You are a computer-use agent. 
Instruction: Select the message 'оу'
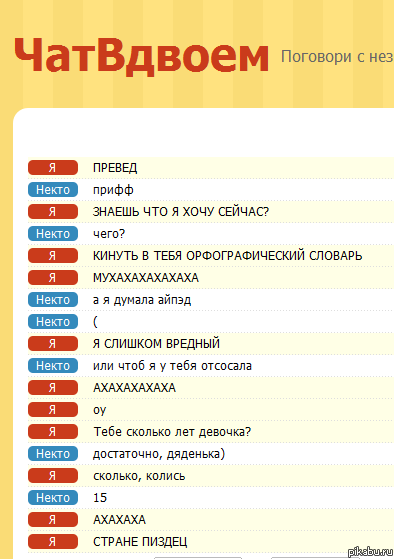pos(99,410)
